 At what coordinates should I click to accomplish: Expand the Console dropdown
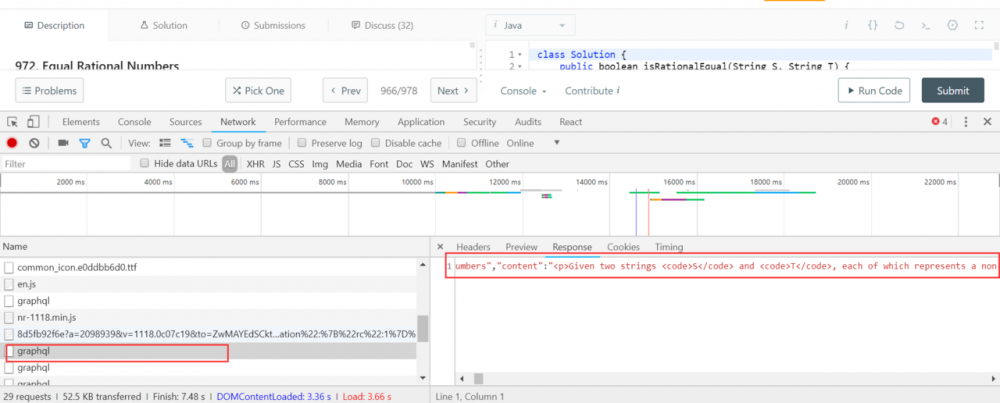click(x=524, y=91)
